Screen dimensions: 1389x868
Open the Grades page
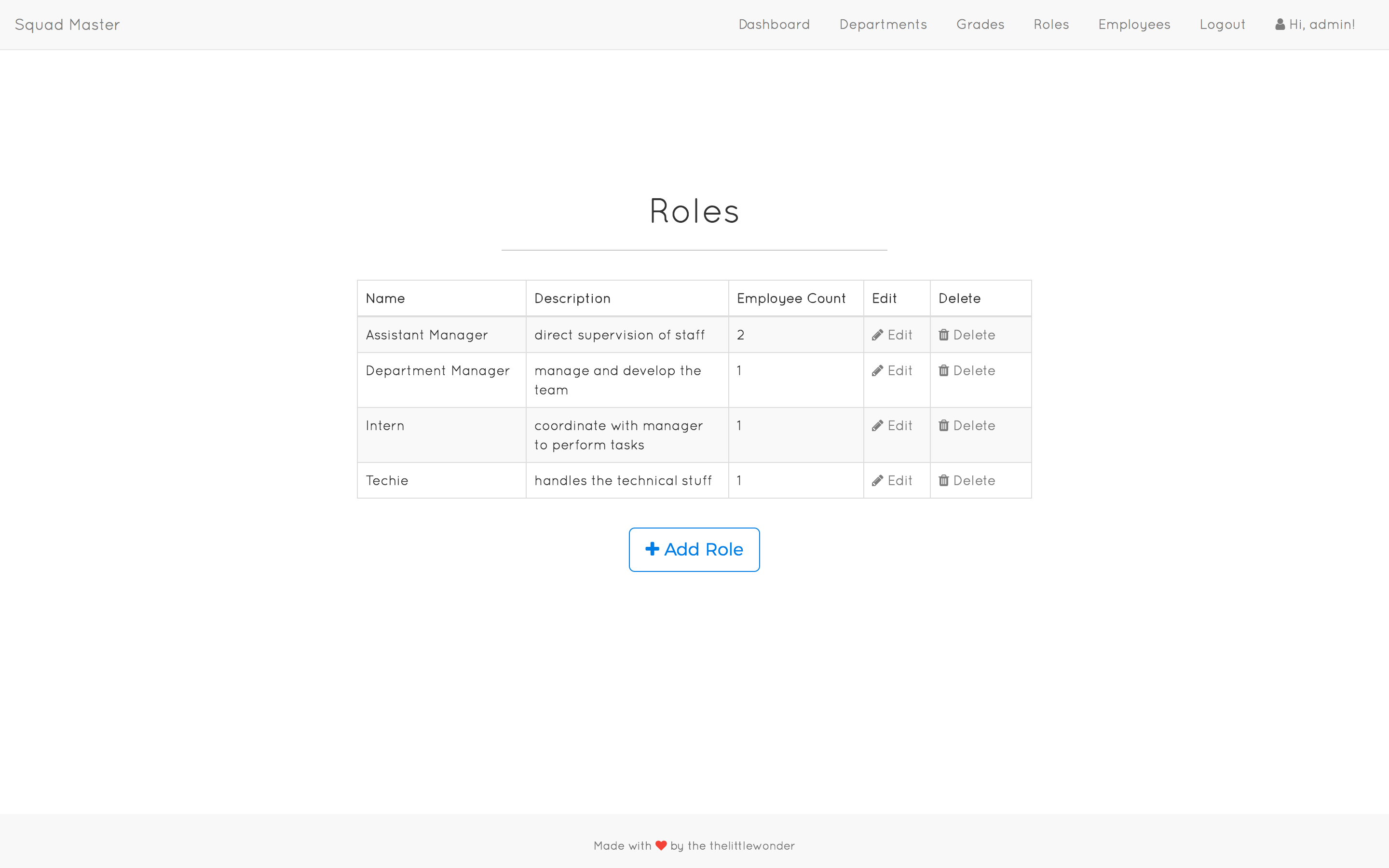[980, 25]
